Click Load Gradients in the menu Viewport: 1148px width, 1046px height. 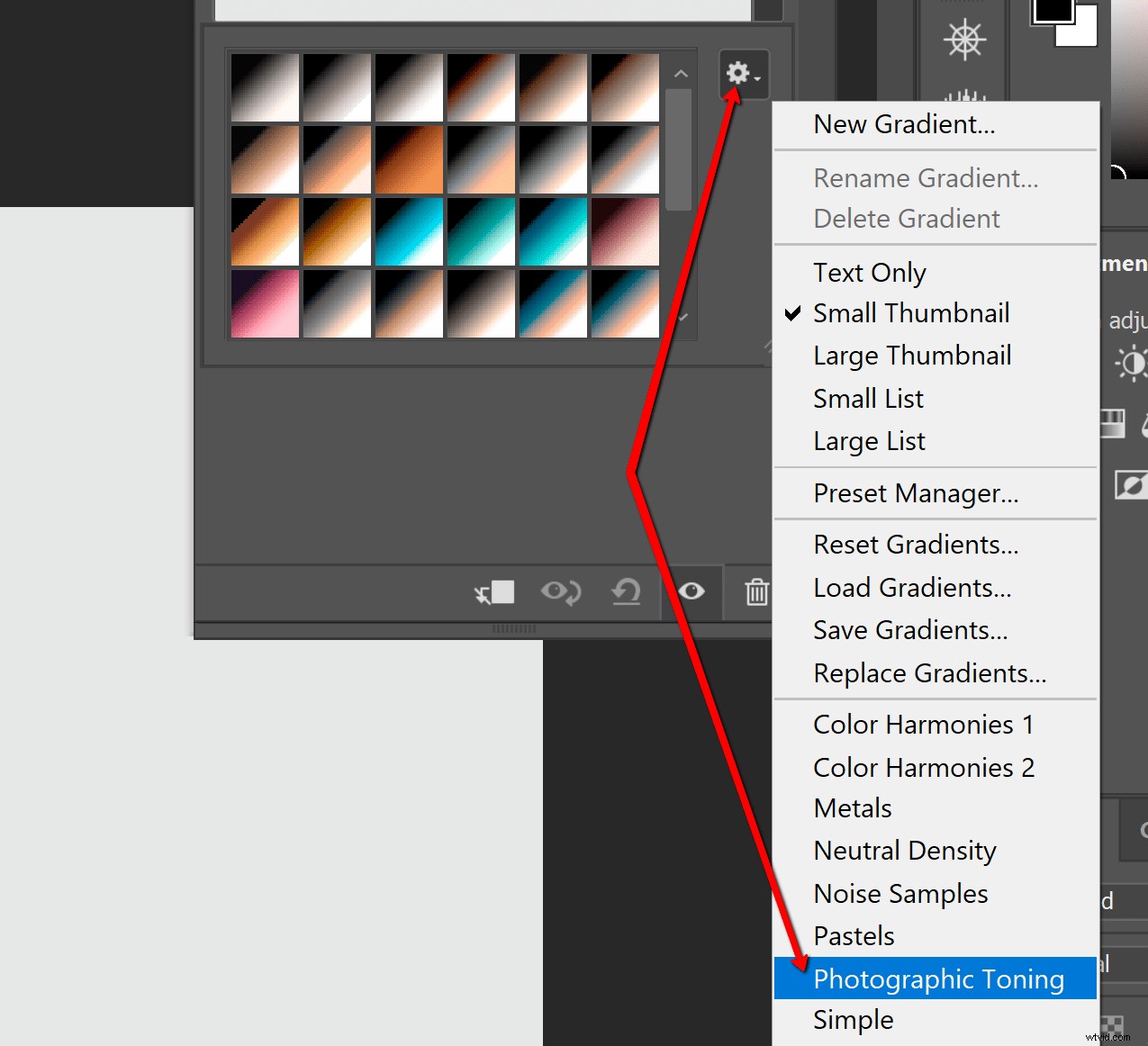(x=911, y=587)
